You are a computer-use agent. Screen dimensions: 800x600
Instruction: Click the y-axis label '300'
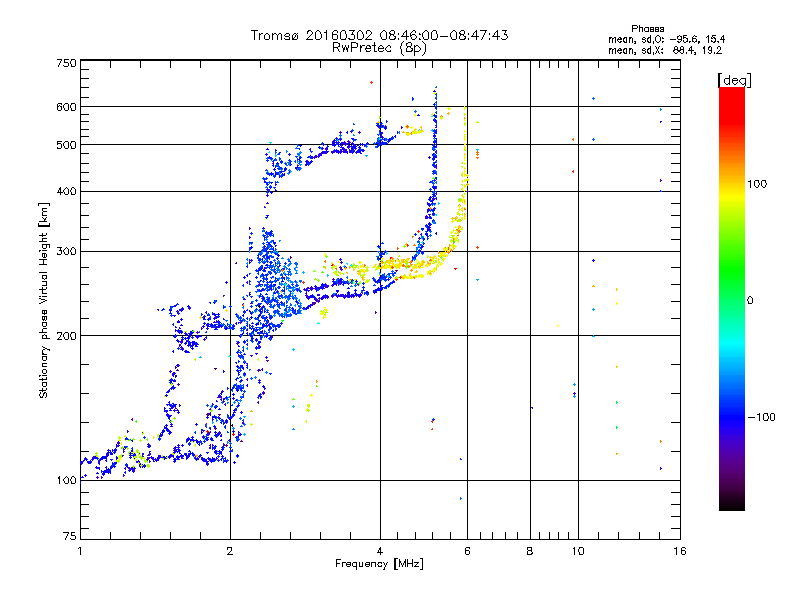point(67,252)
